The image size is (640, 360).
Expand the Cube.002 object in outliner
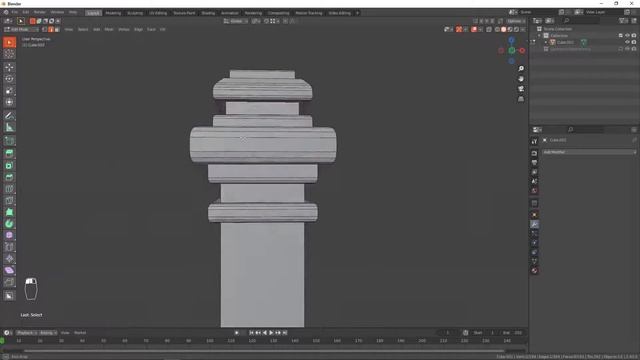(x=546, y=42)
